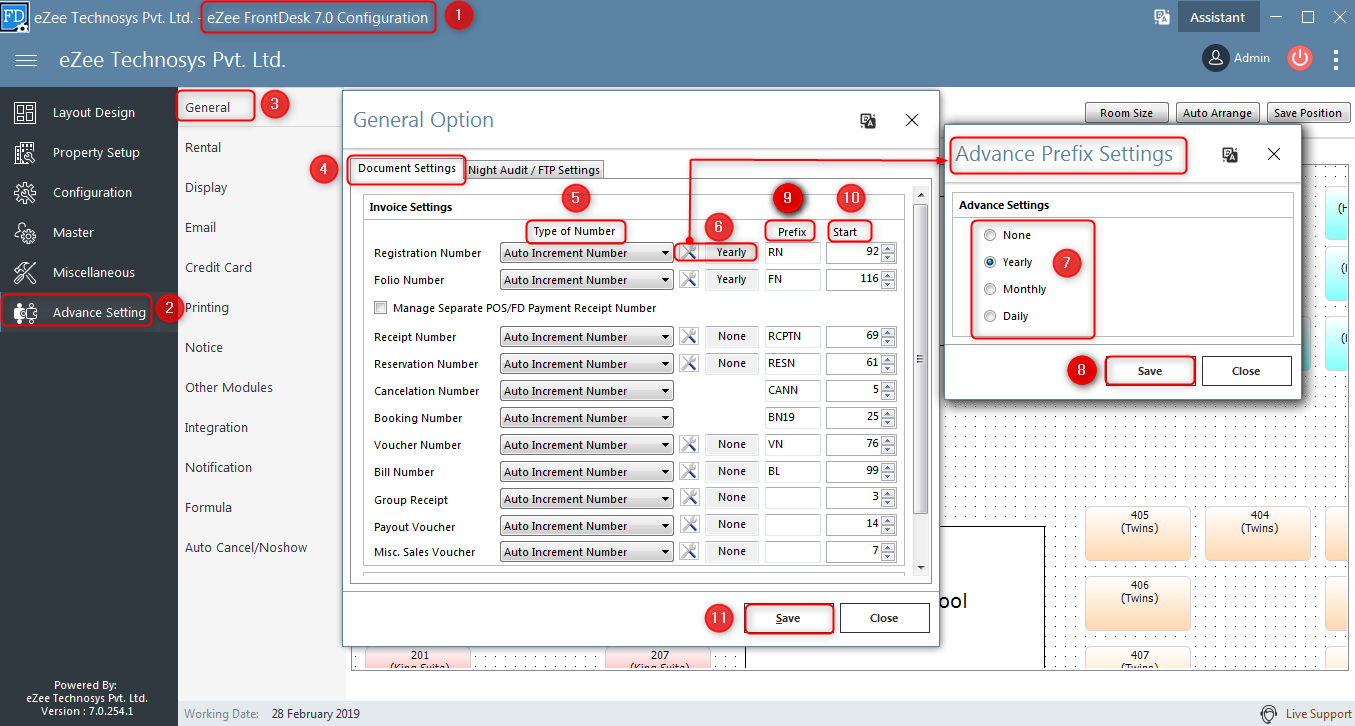Click the Registration Number prefix field

point(792,253)
